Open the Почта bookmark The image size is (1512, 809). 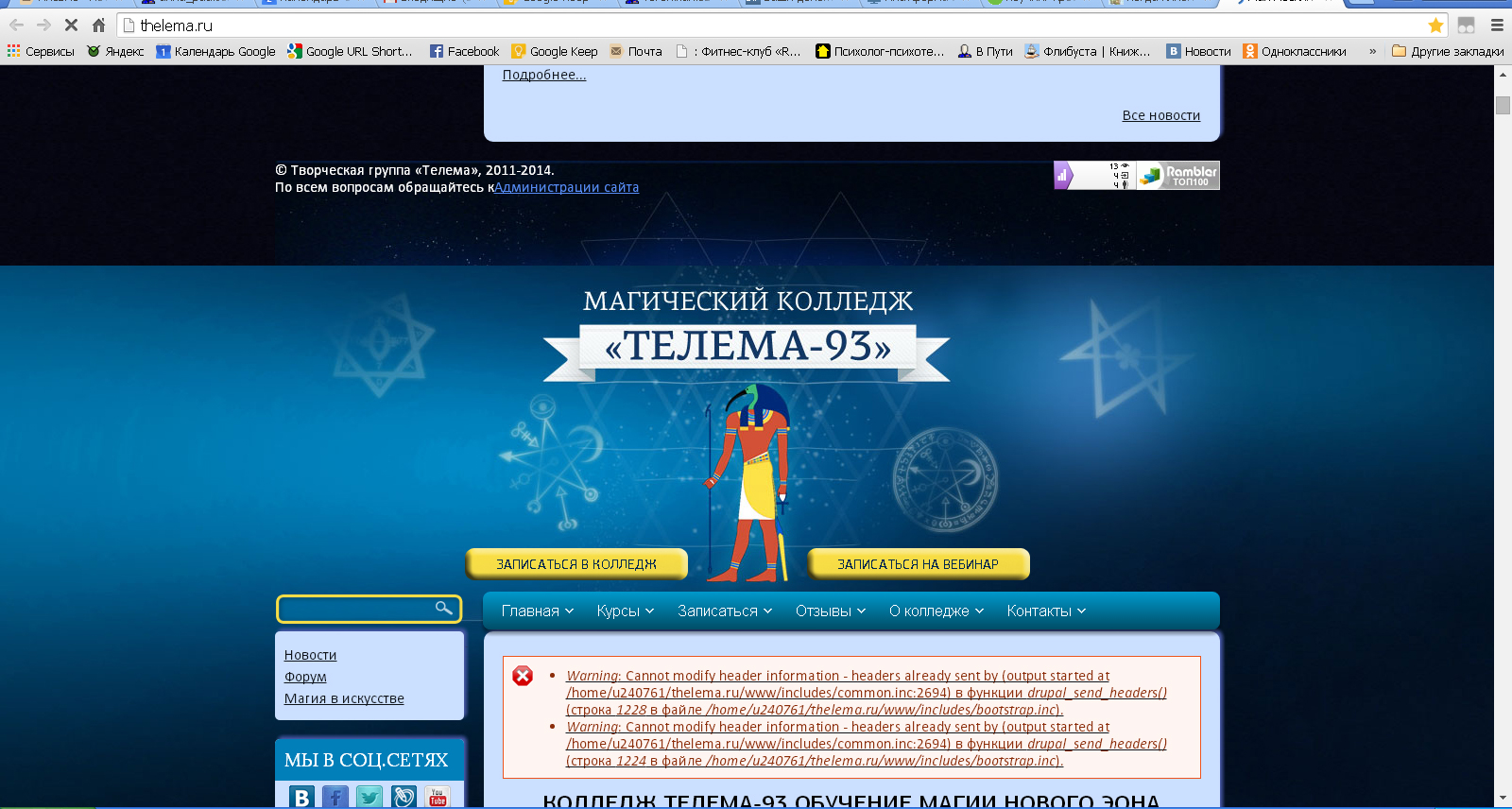(636, 51)
